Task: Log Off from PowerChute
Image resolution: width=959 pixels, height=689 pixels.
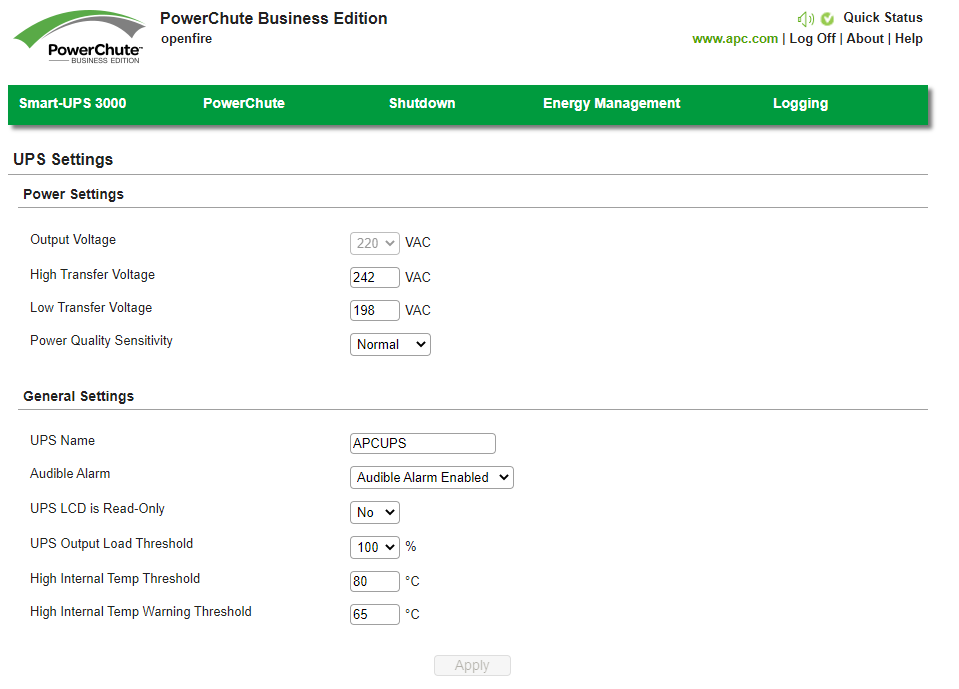Action: pyautogui.click(x=812, y=39)
